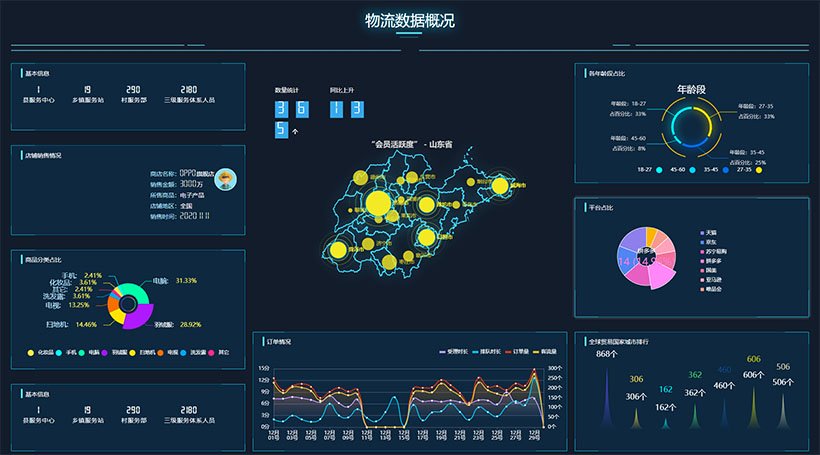Image resolution: width=820 pixels, height=455 pixels.
Task: Click the Weihai city bubble on map
Action: click(x=500, y=185)
